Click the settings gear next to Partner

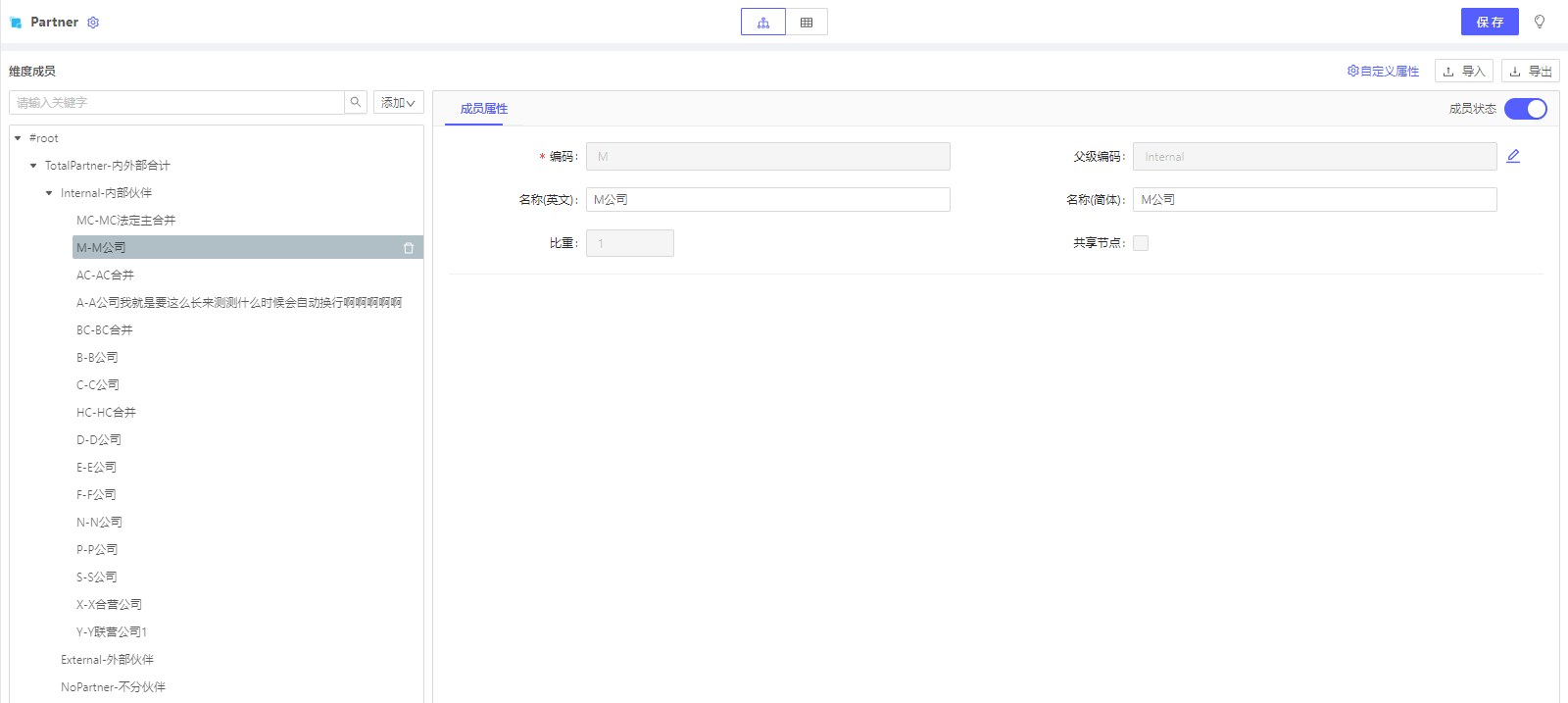[93, 23]
